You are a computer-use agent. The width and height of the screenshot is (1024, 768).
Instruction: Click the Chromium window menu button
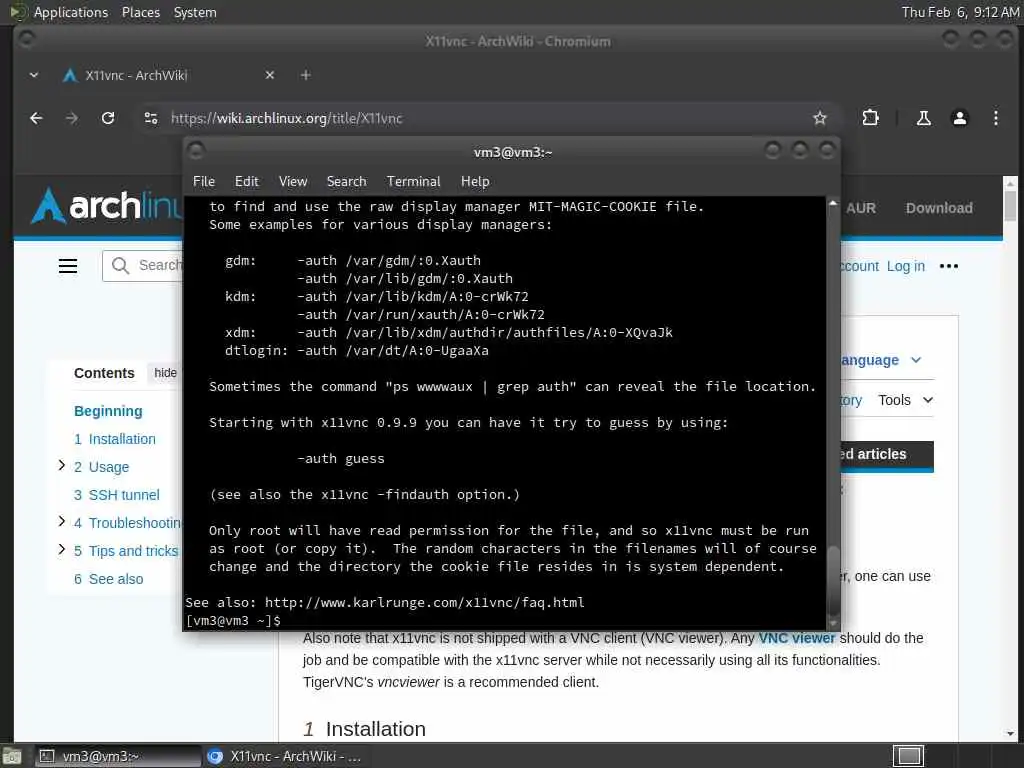27,40
